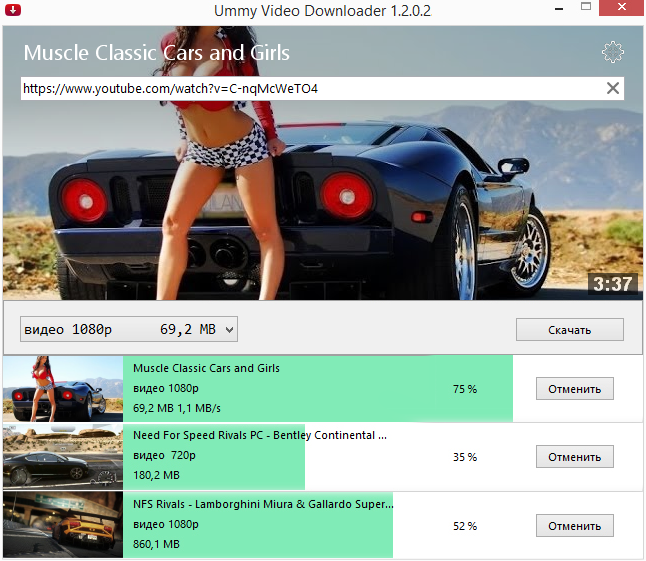Image resolution: width=646 pixels, height=561 pixels.
Task: Click the Ummy app icon in title bar
Action: coord(11,10)
